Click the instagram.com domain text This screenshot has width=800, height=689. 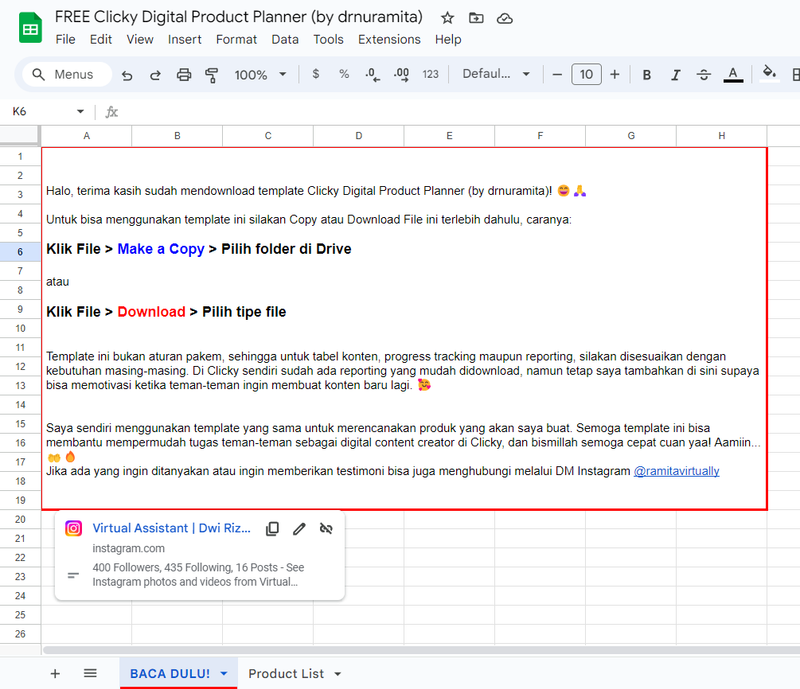click(129, 549)
